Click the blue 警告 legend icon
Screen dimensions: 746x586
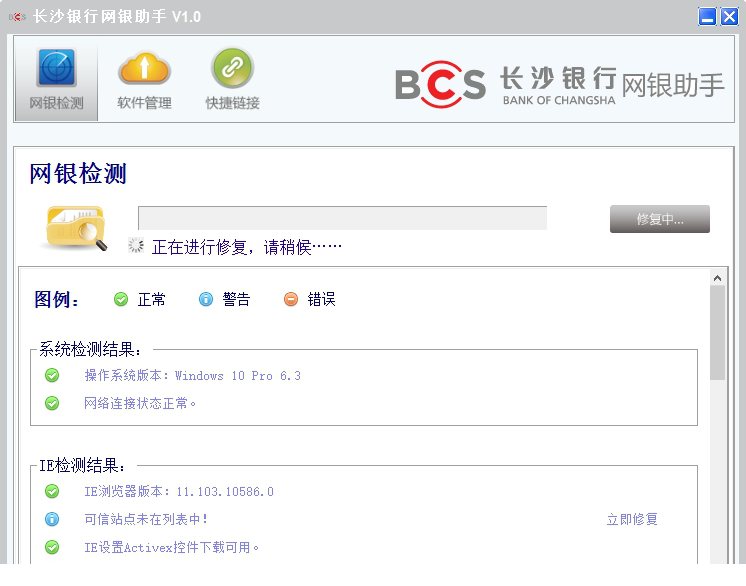(x=206, y=299)
